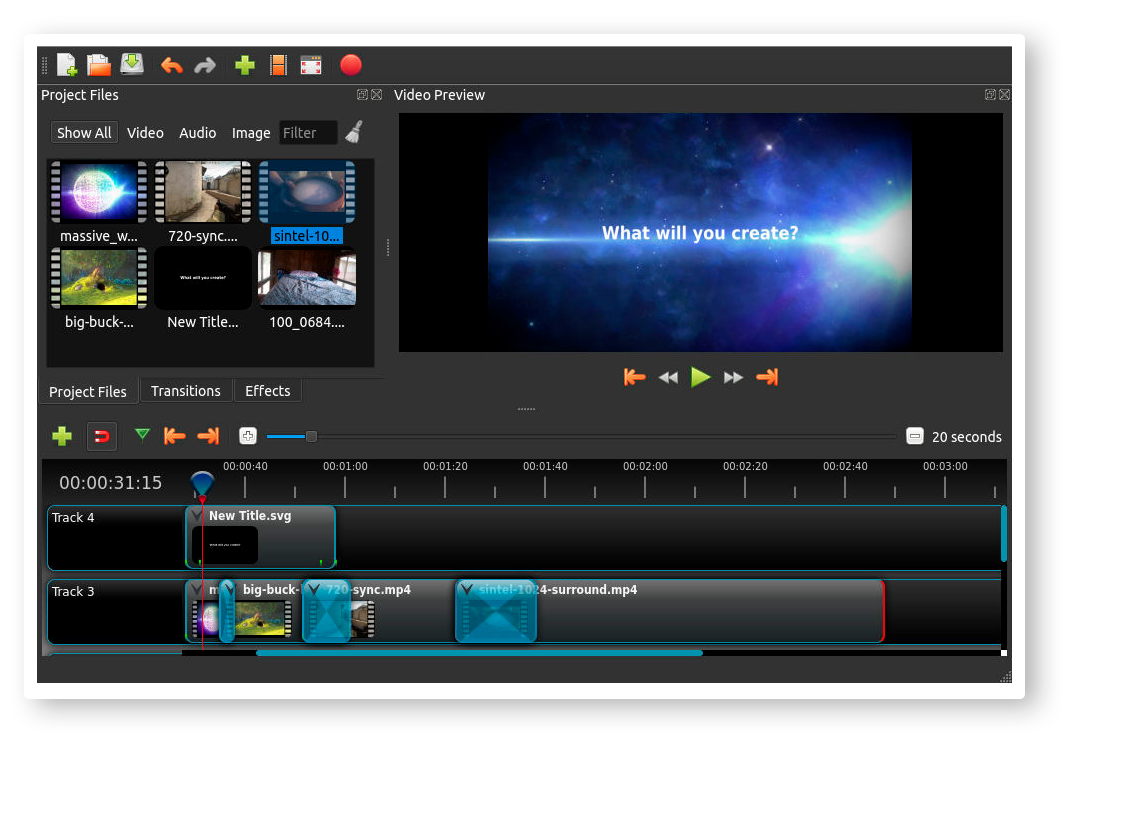Zoom in the timeline with the plus icon
Screen dimensions: 1143x822
(248, 436)
